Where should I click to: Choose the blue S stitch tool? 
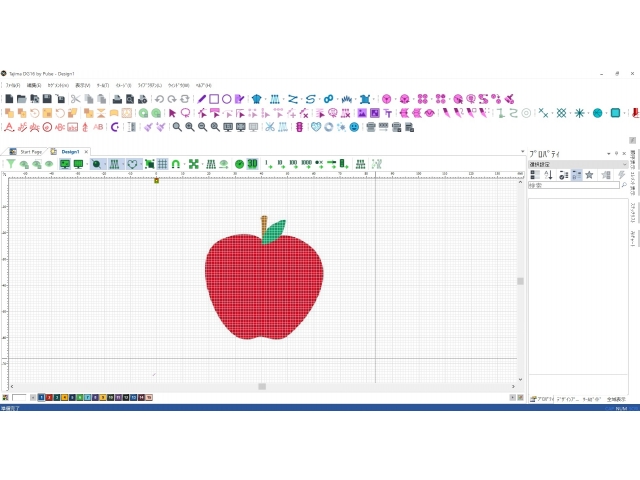311,99
